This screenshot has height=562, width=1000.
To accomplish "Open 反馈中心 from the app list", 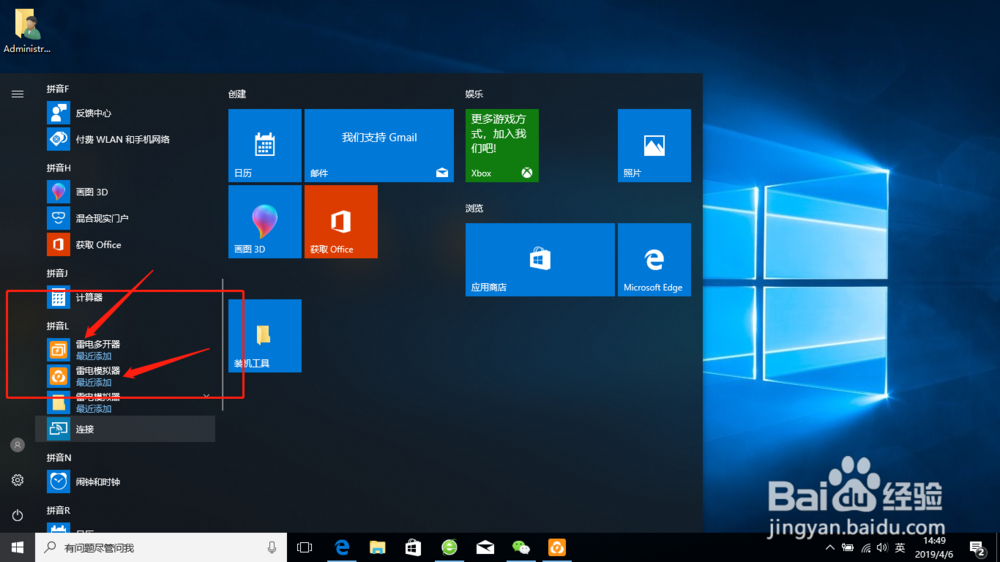I will (x=125, y=113).
